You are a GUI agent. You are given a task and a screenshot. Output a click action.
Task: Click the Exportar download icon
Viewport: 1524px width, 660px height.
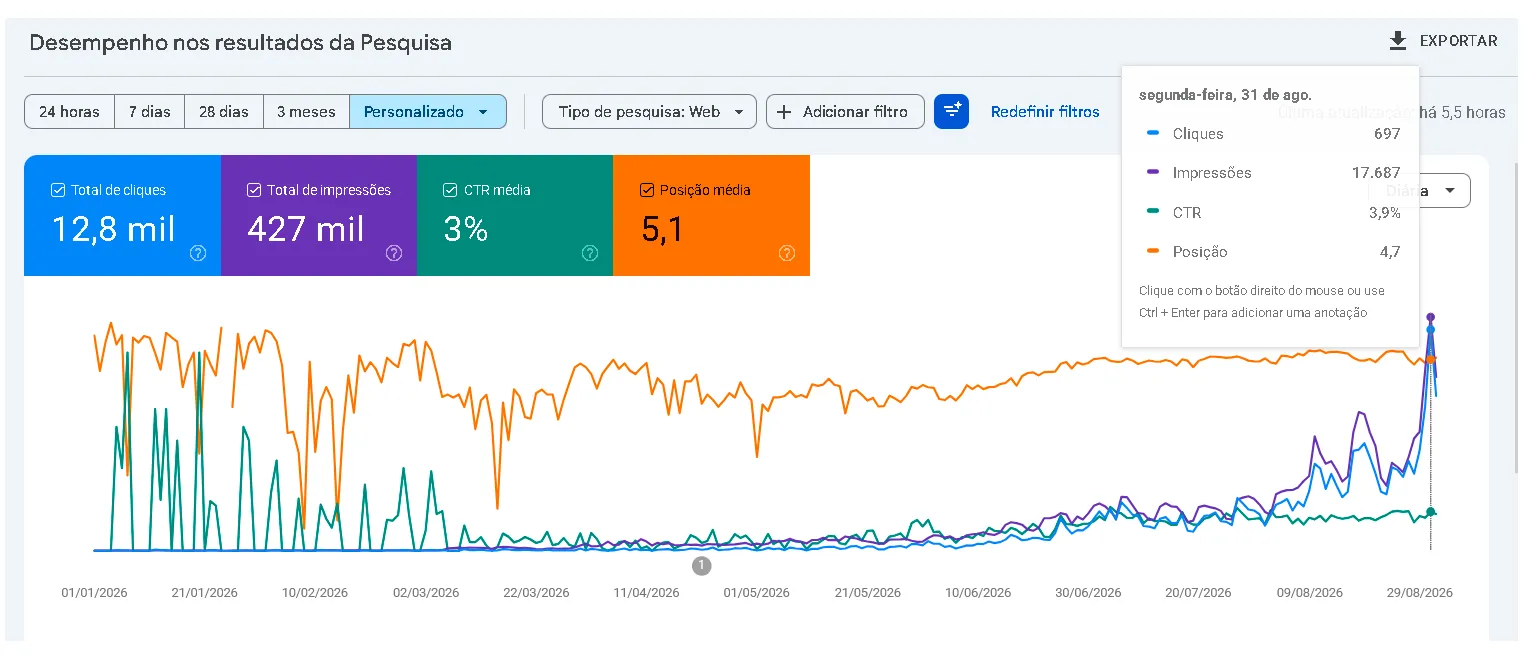[1397, 41]
